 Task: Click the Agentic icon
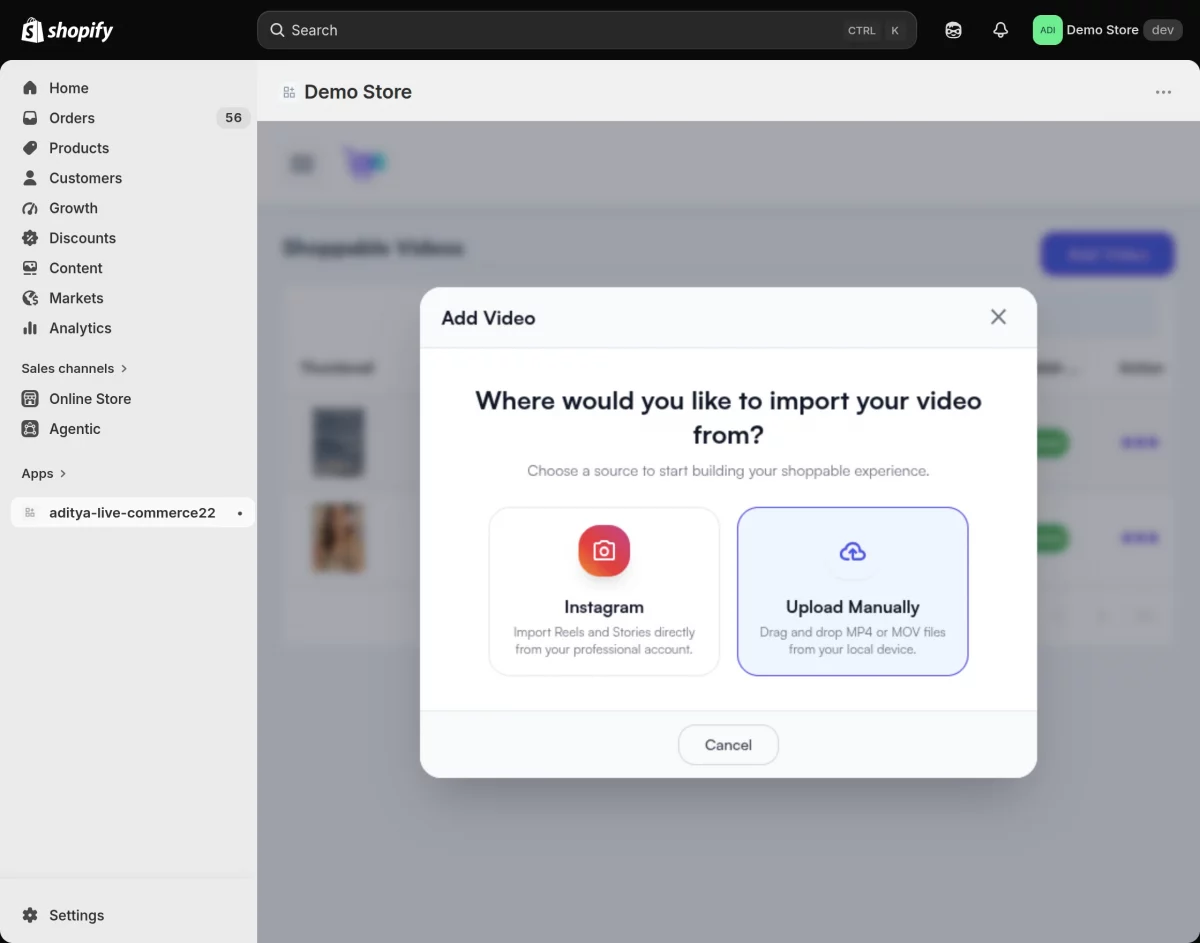pos(30,429)
